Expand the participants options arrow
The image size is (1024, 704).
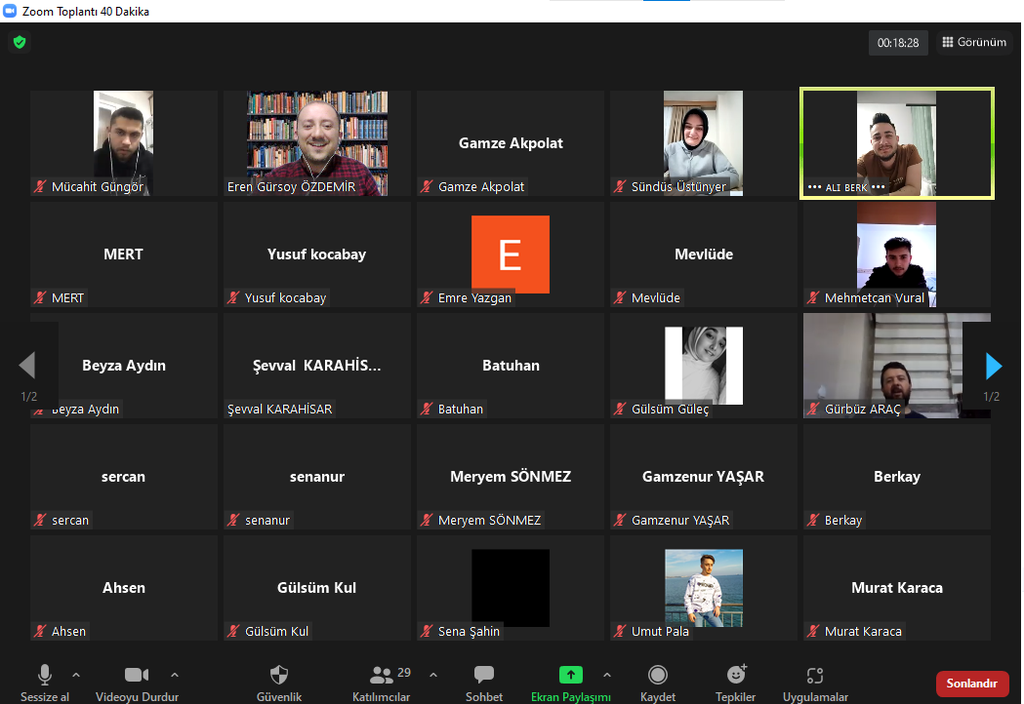(x=433, y=675)
